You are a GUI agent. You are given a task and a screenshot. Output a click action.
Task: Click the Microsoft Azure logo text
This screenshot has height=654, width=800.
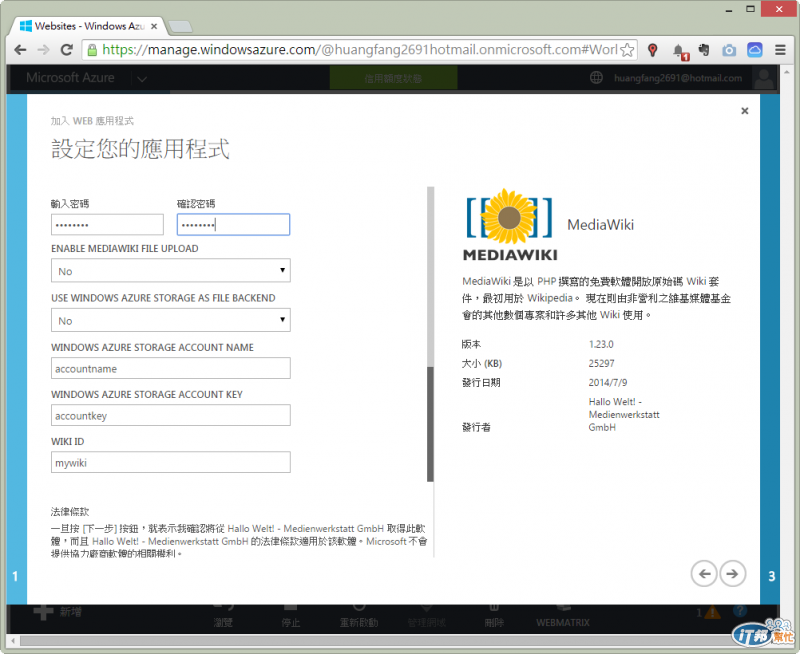click(70, 78)
